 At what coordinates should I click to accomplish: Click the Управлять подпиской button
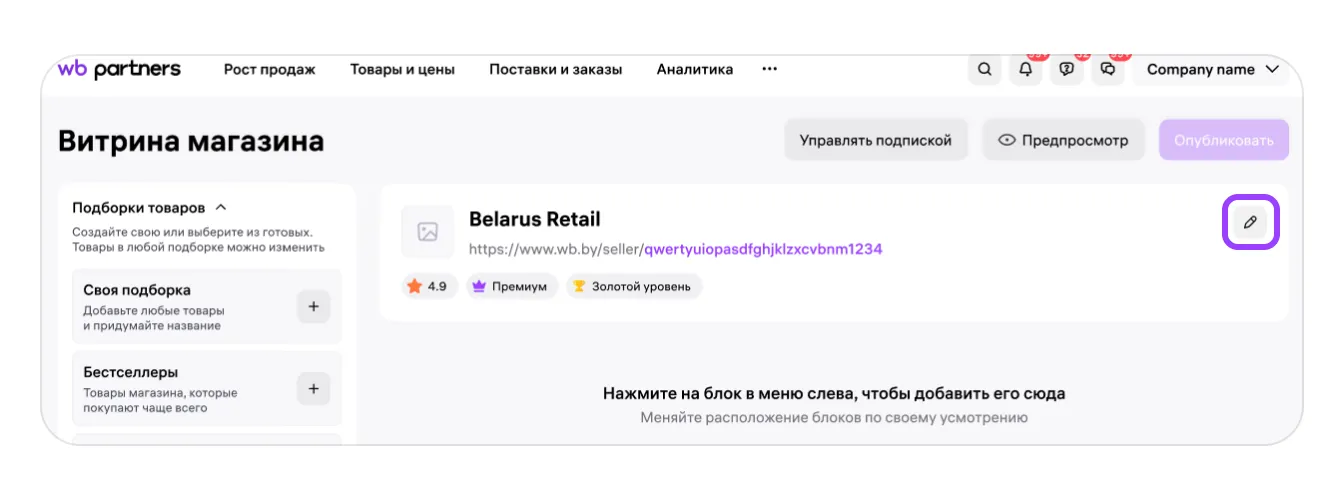876,140
